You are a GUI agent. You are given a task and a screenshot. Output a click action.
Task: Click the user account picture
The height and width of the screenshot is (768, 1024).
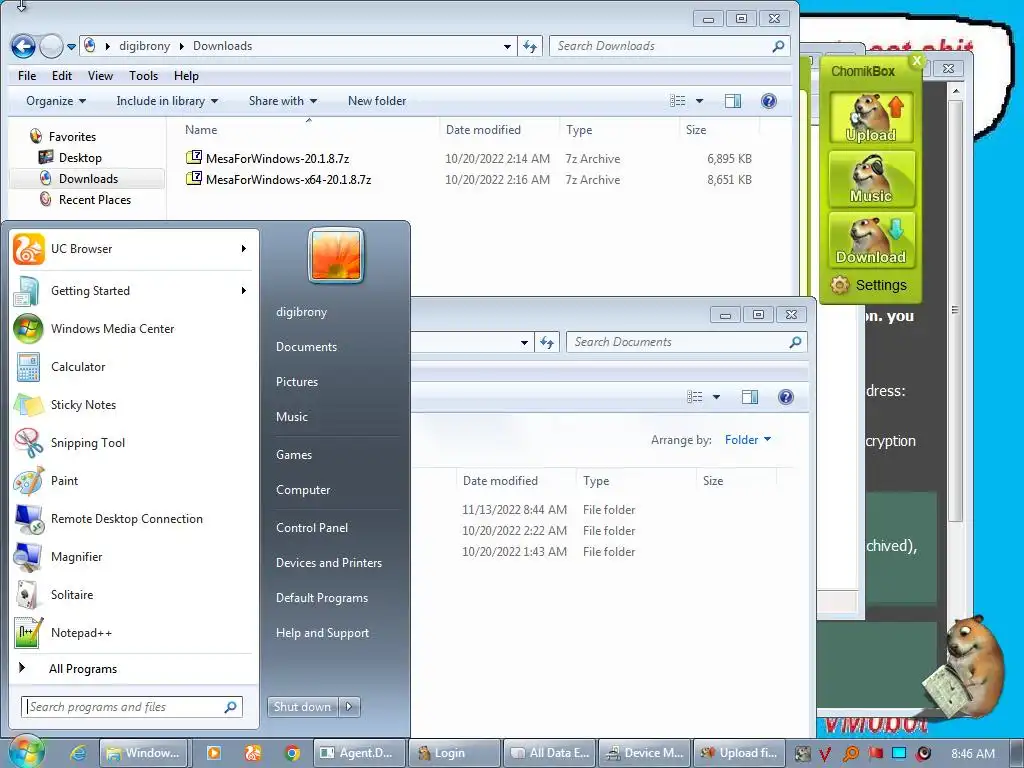point(336,255)
